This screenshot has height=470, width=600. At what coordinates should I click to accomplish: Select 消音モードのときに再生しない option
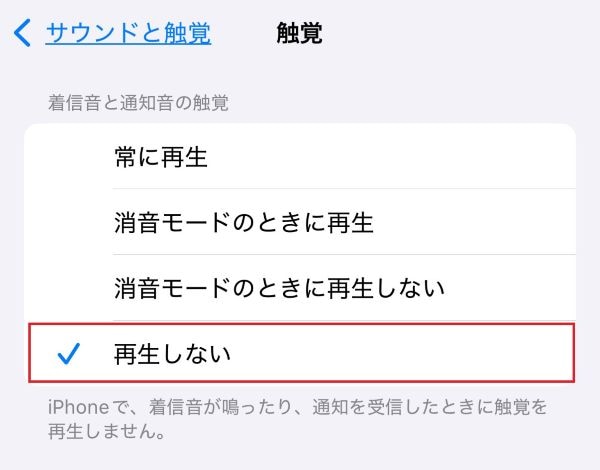click(279, 288)
